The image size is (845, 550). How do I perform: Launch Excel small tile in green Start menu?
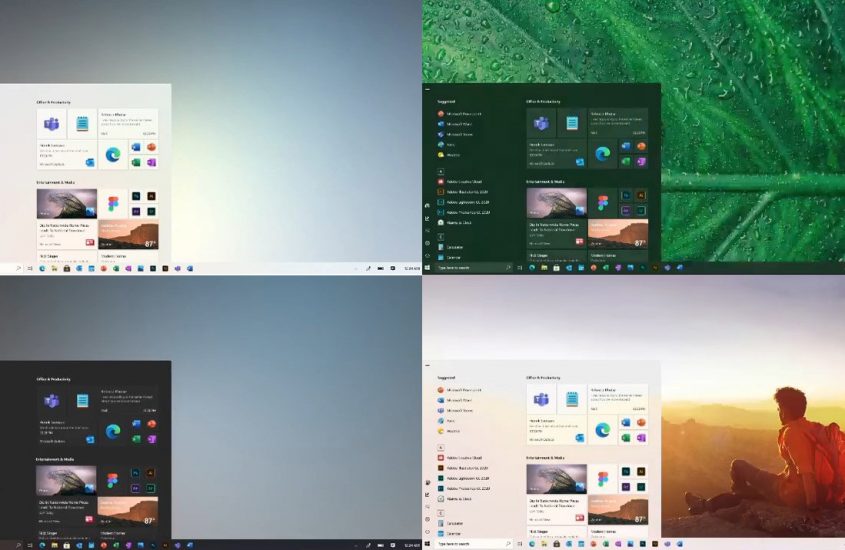(x=626, y=161)
